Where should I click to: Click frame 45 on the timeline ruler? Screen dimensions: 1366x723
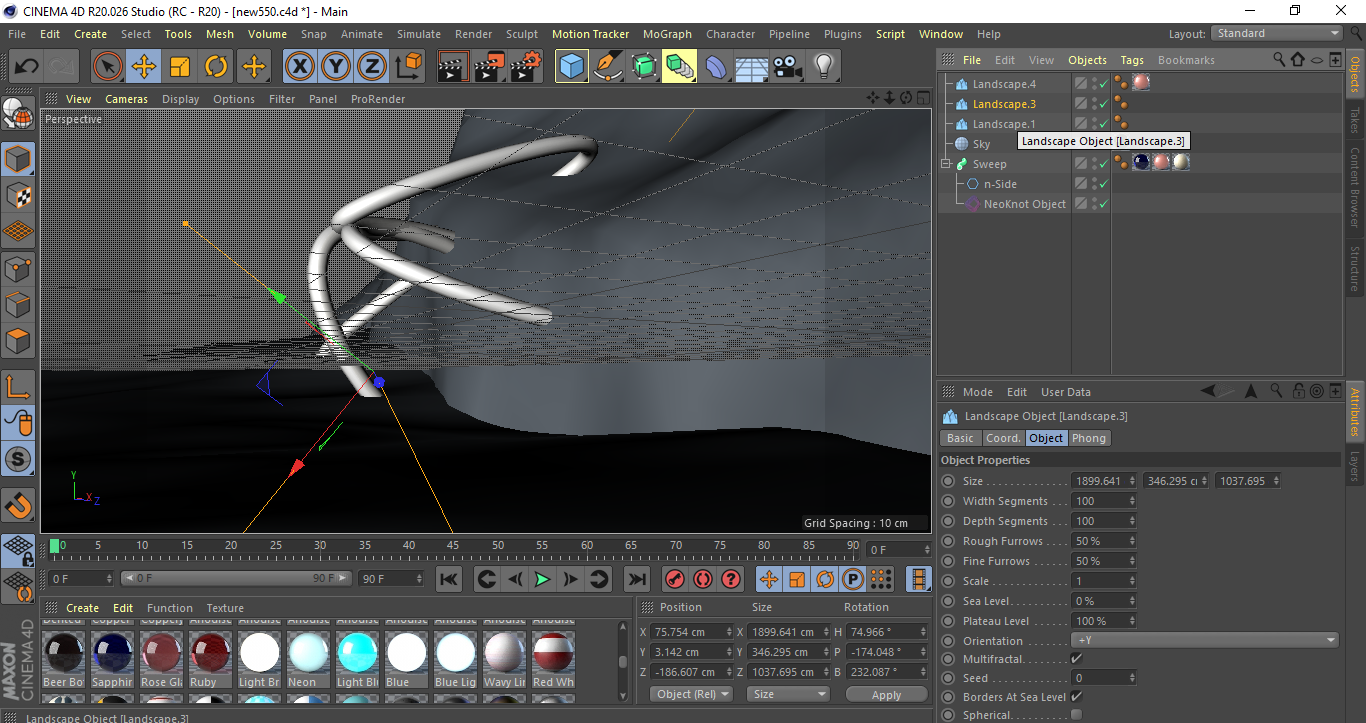(x=452, y=546)
